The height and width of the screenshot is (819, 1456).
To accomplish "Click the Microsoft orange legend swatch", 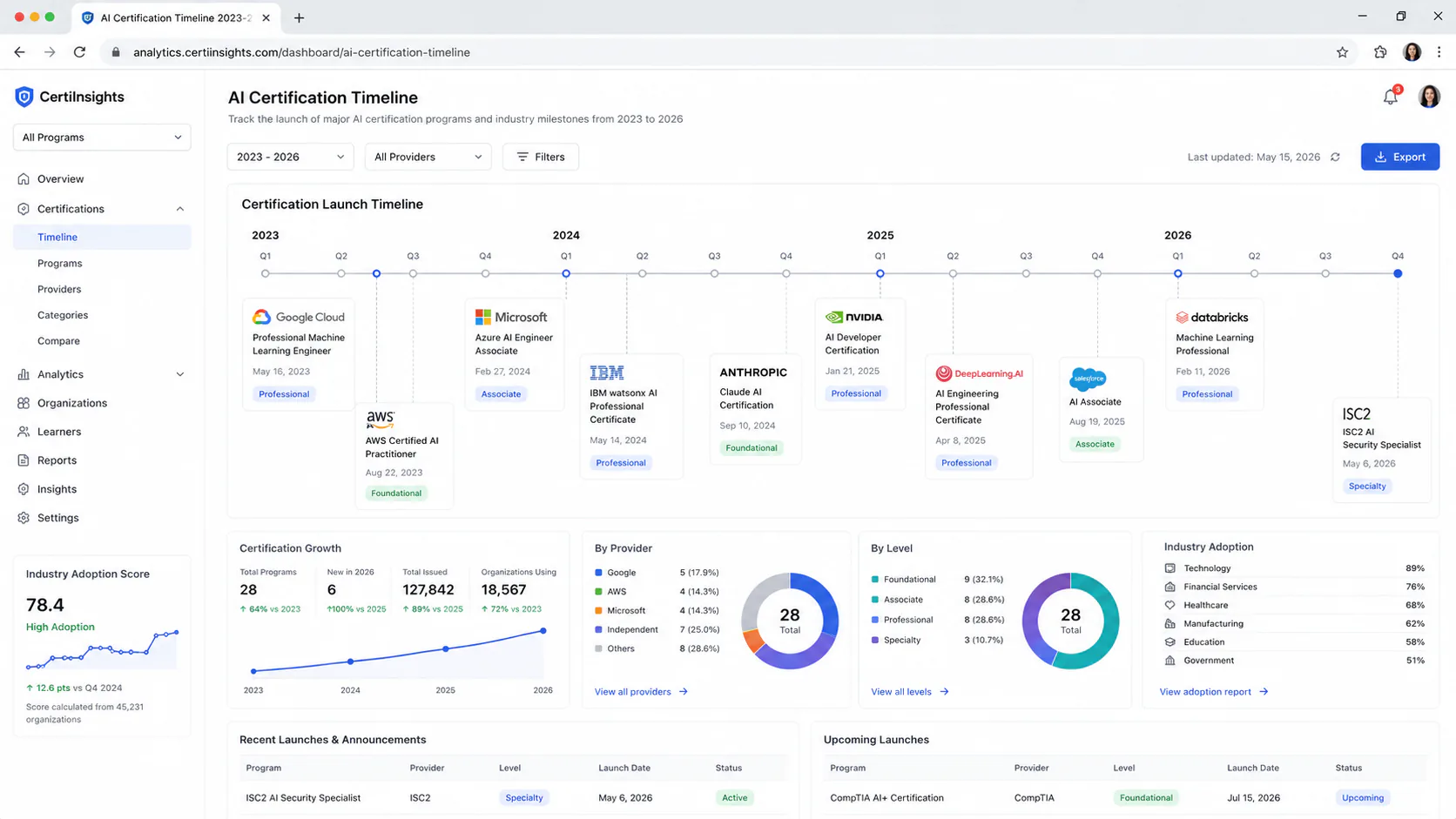I will [x=598, y=611].
